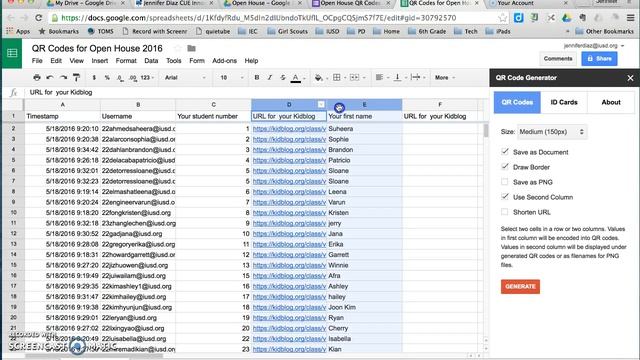Screen dimensions: 640x360
Task: Format as currency with dollar icon
Action: pos(94,77)
